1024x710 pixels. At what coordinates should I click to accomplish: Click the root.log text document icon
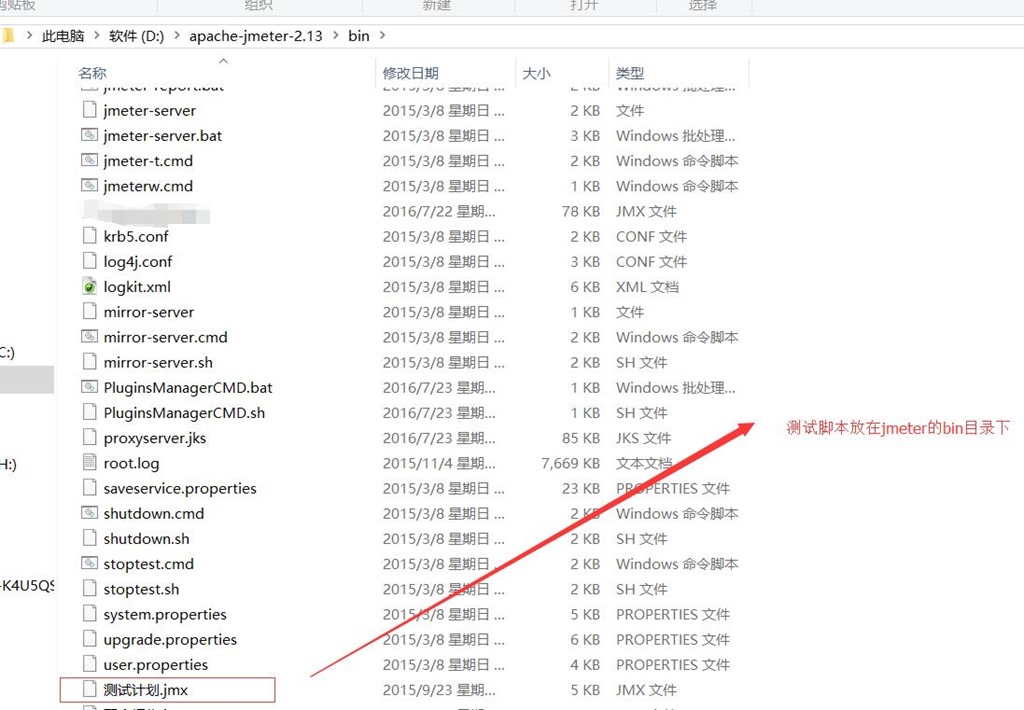point(89,462)
